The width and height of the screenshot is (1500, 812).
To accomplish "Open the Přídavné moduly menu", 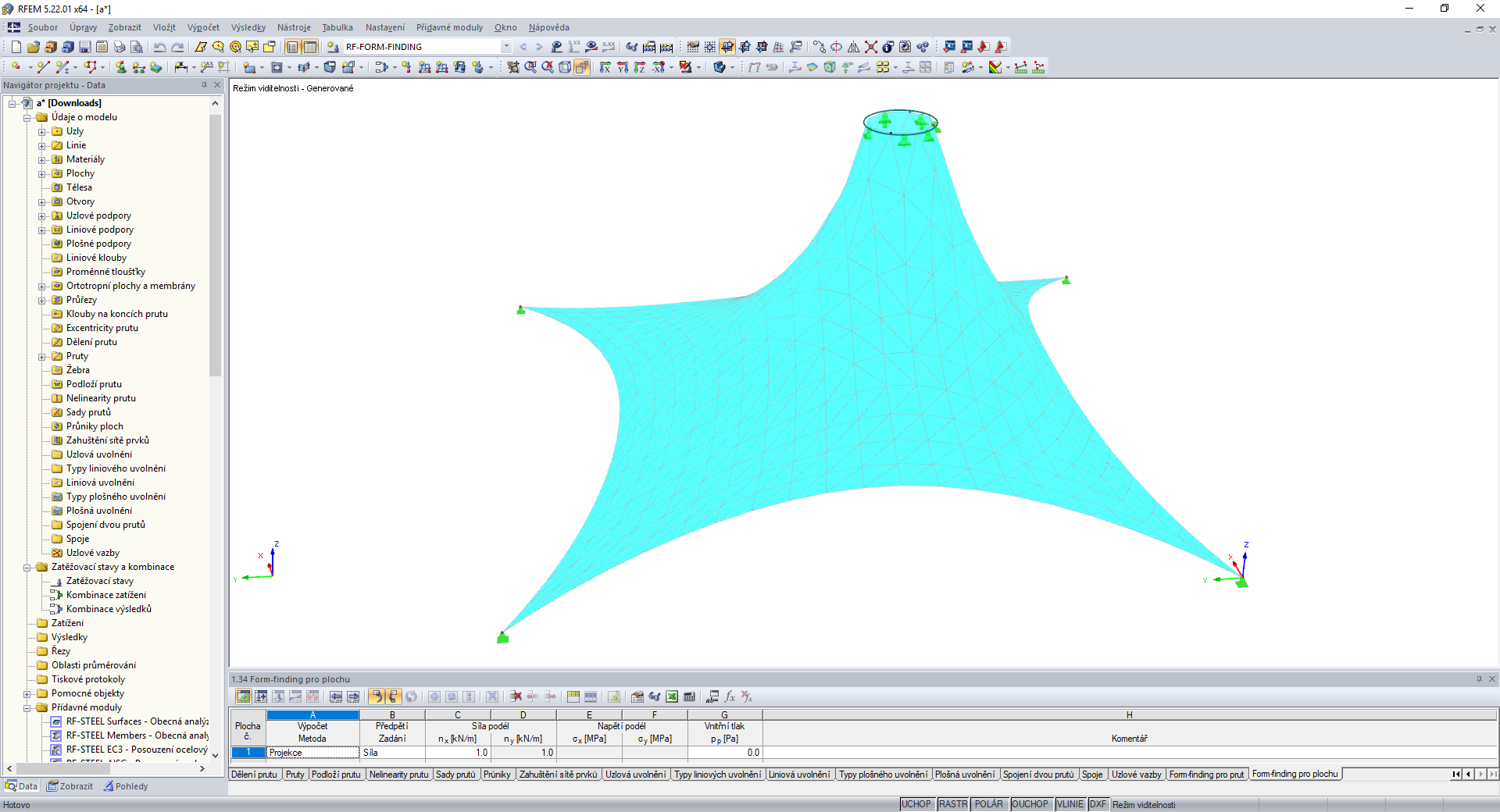I will (450, 27).
